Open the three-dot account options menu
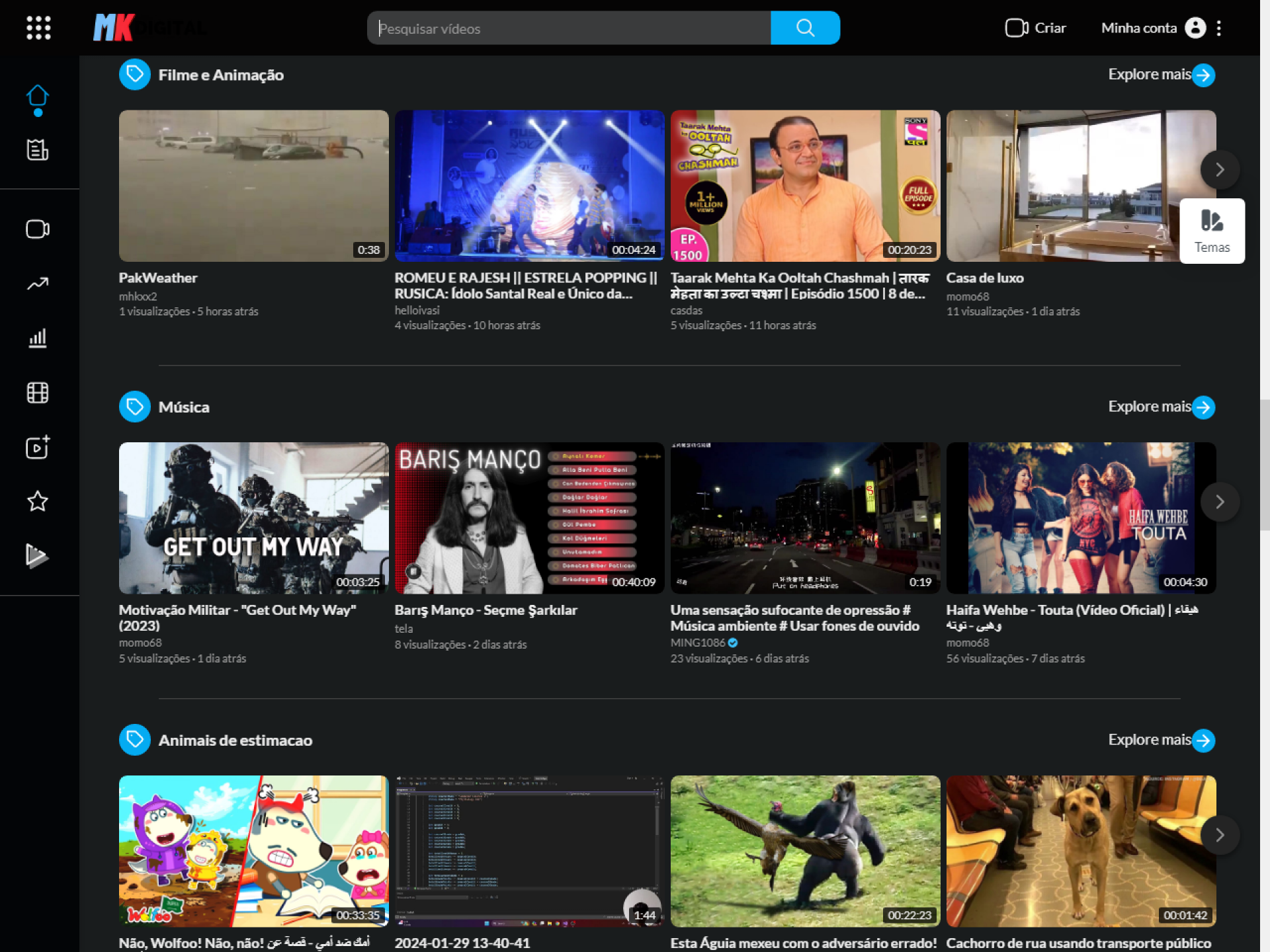 point(1218,28)
